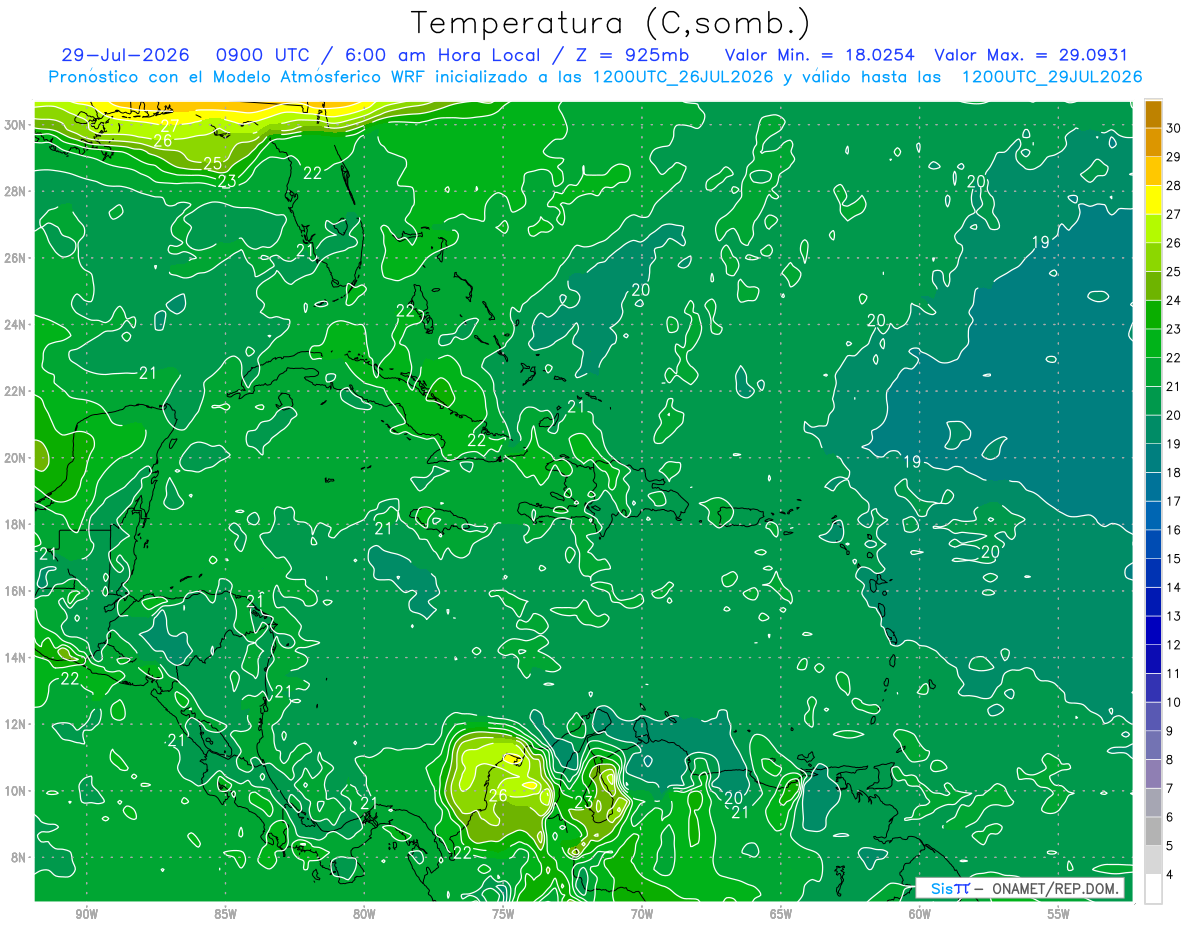Click the "27" contour label on the map
The width and height of the screenshot is (1200, 927).
(170, 126)
